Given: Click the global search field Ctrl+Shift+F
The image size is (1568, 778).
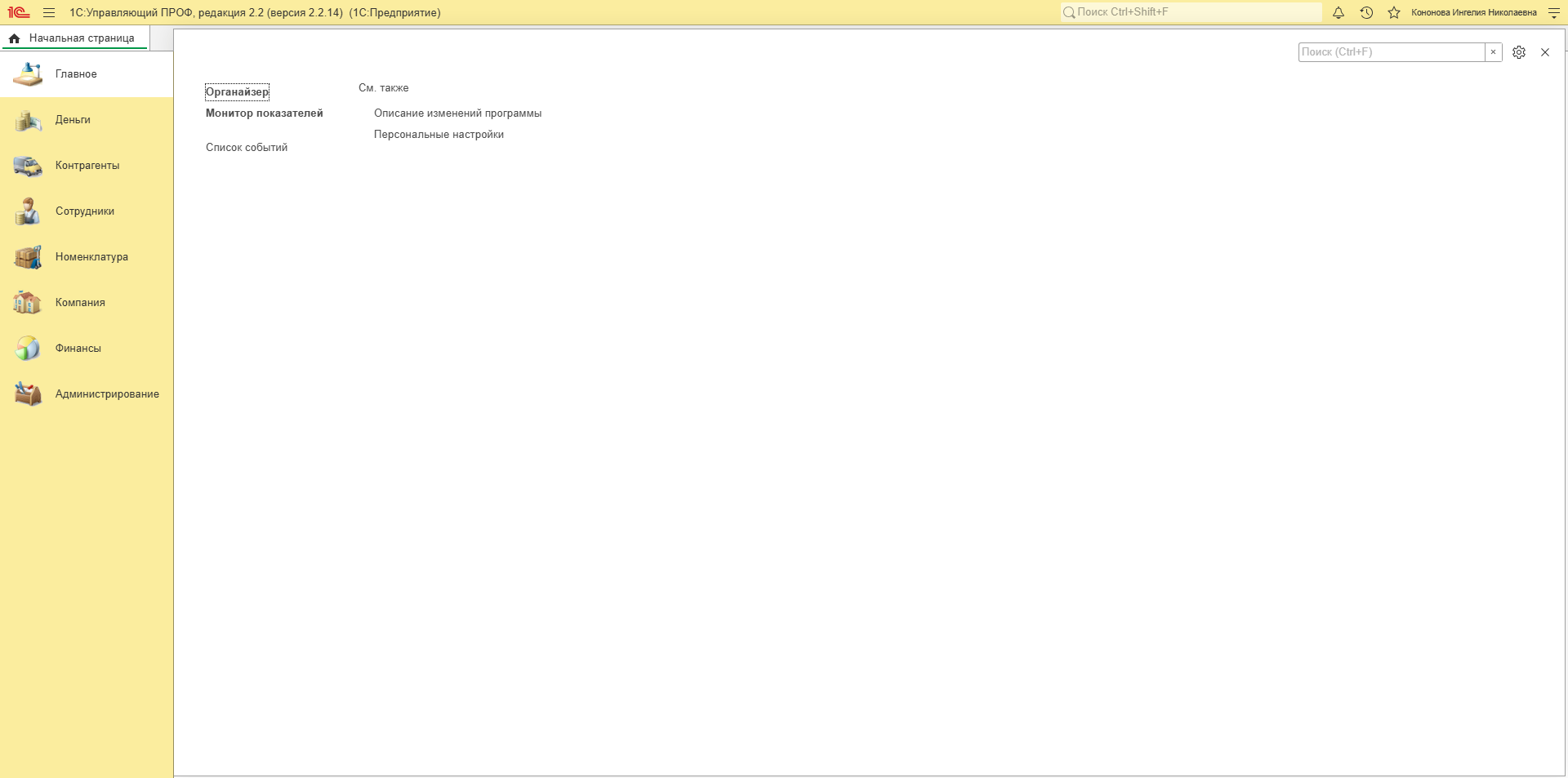Looking at the screenshot, I should click(x=1191, y=12).
